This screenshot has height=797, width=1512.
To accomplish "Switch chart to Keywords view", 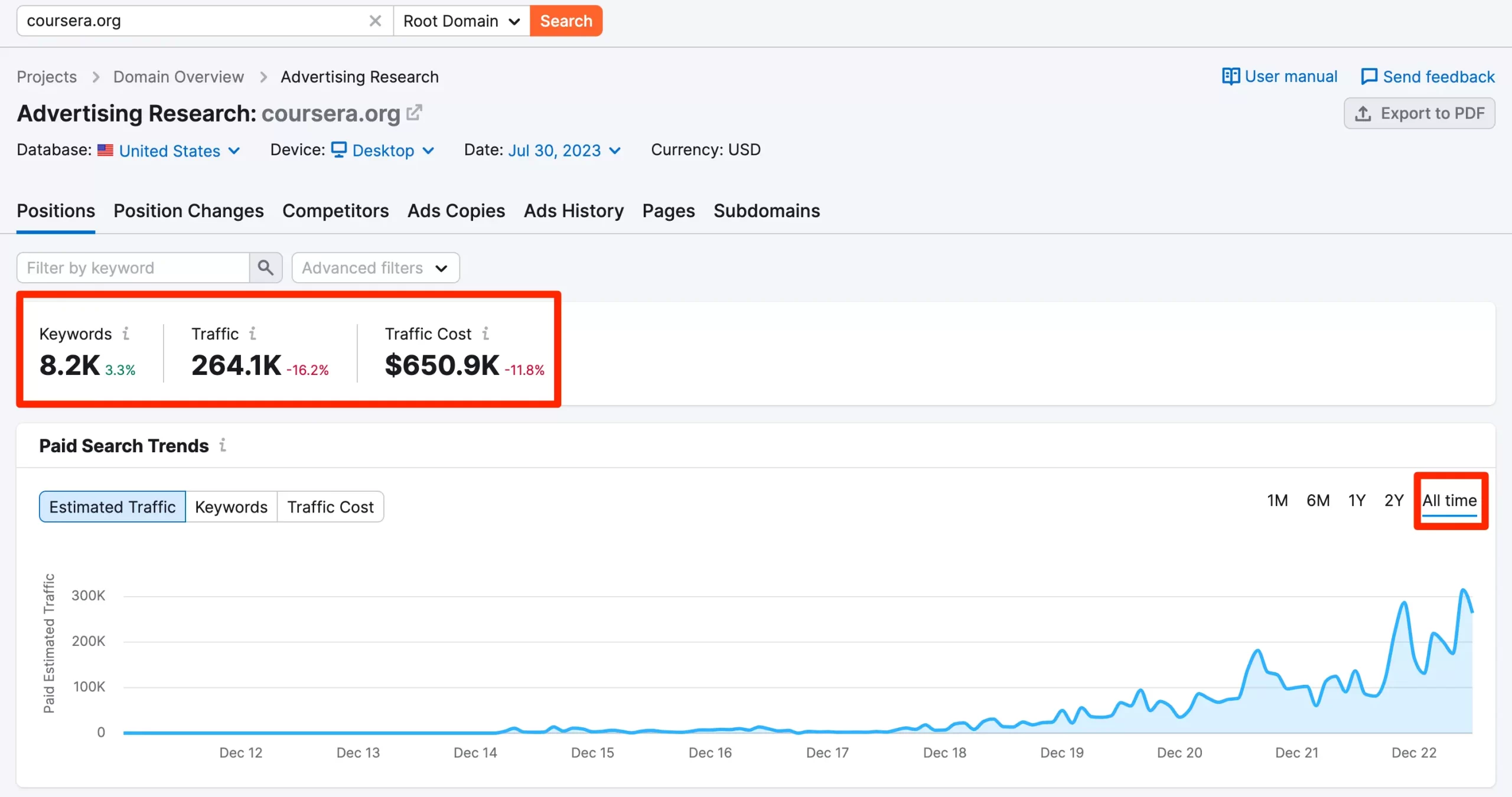I will (231, 507).
